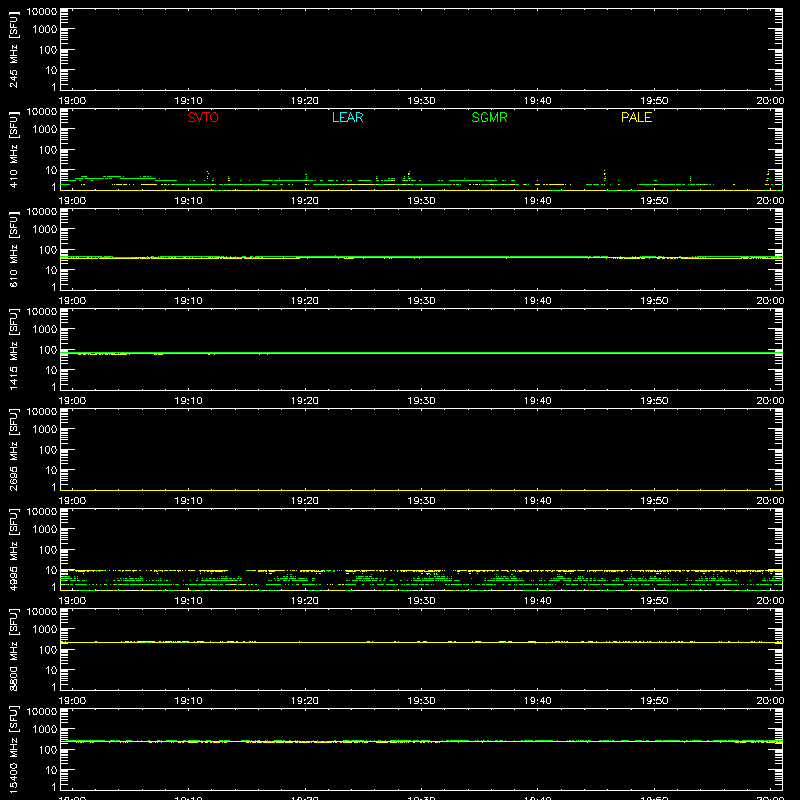Click 20:00 time label under 245 MHz panel

(x=770, y=101)
